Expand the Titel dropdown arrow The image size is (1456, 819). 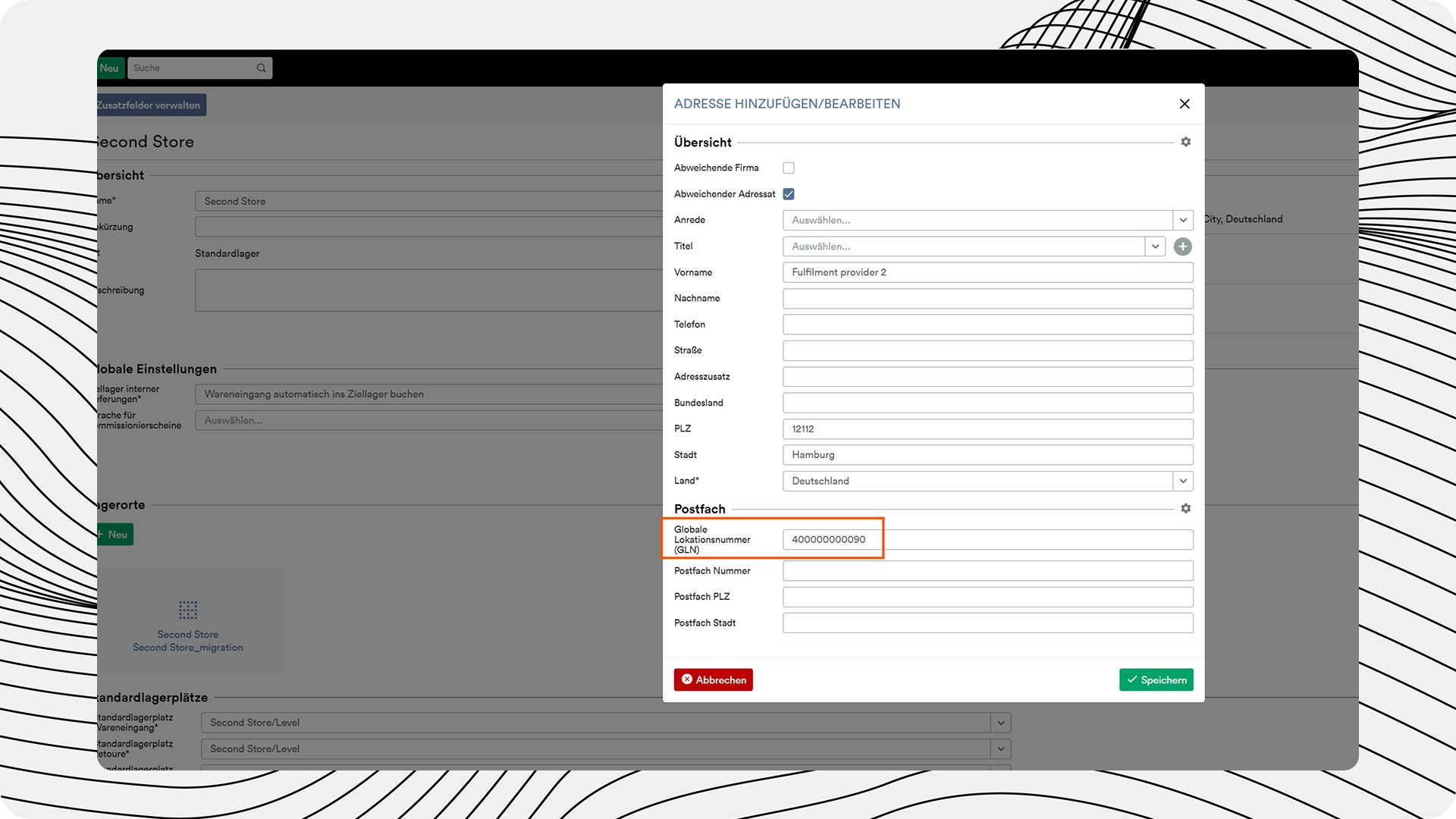1154,246
